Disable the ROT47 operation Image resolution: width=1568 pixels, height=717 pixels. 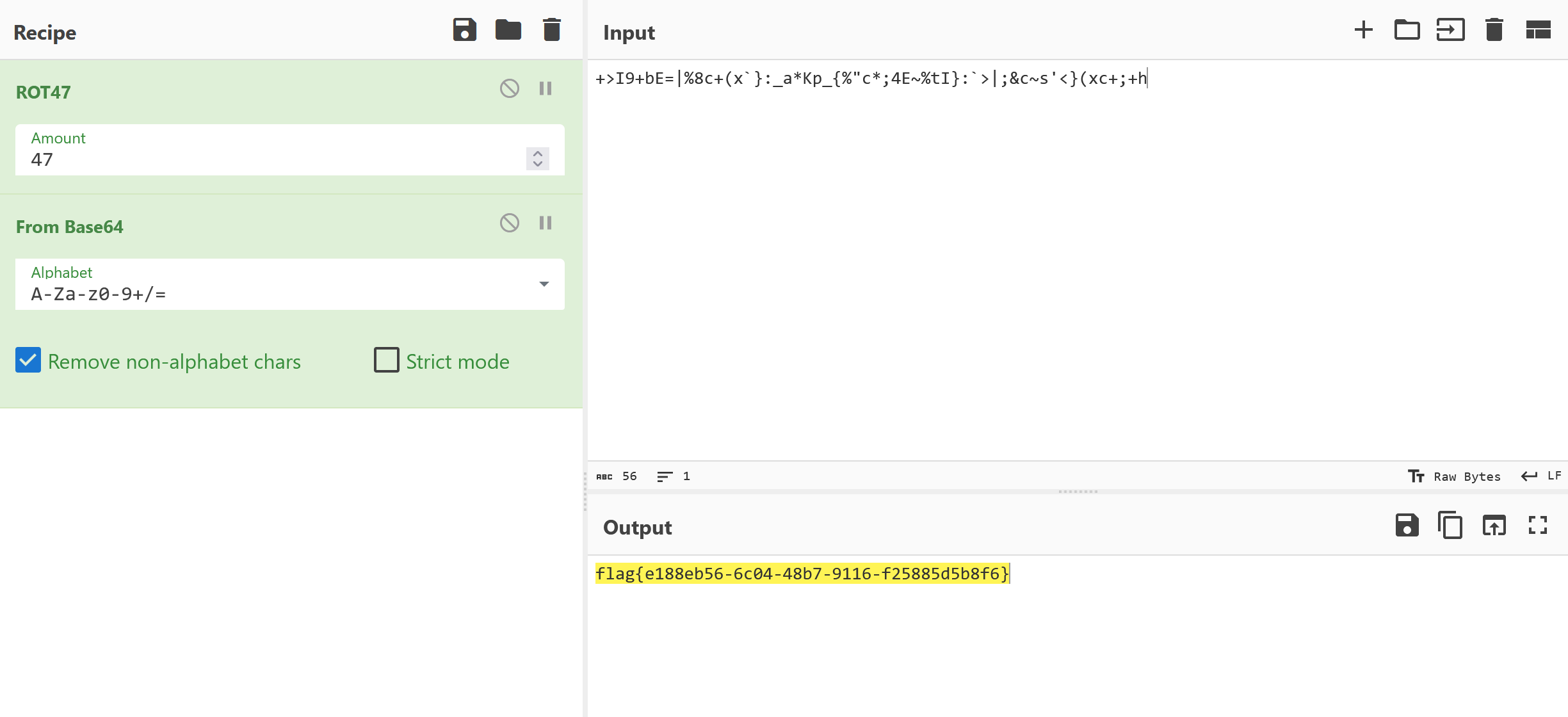point(510,88)
